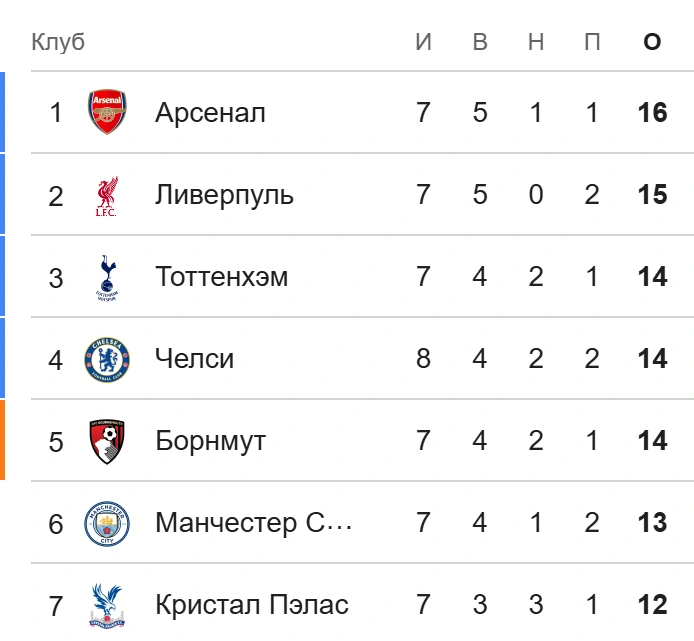Image resolution: width=694 pixels, height=641 pixels.
Task: Click the Tottenham club crest icon
Action: (x=107, y=276)
